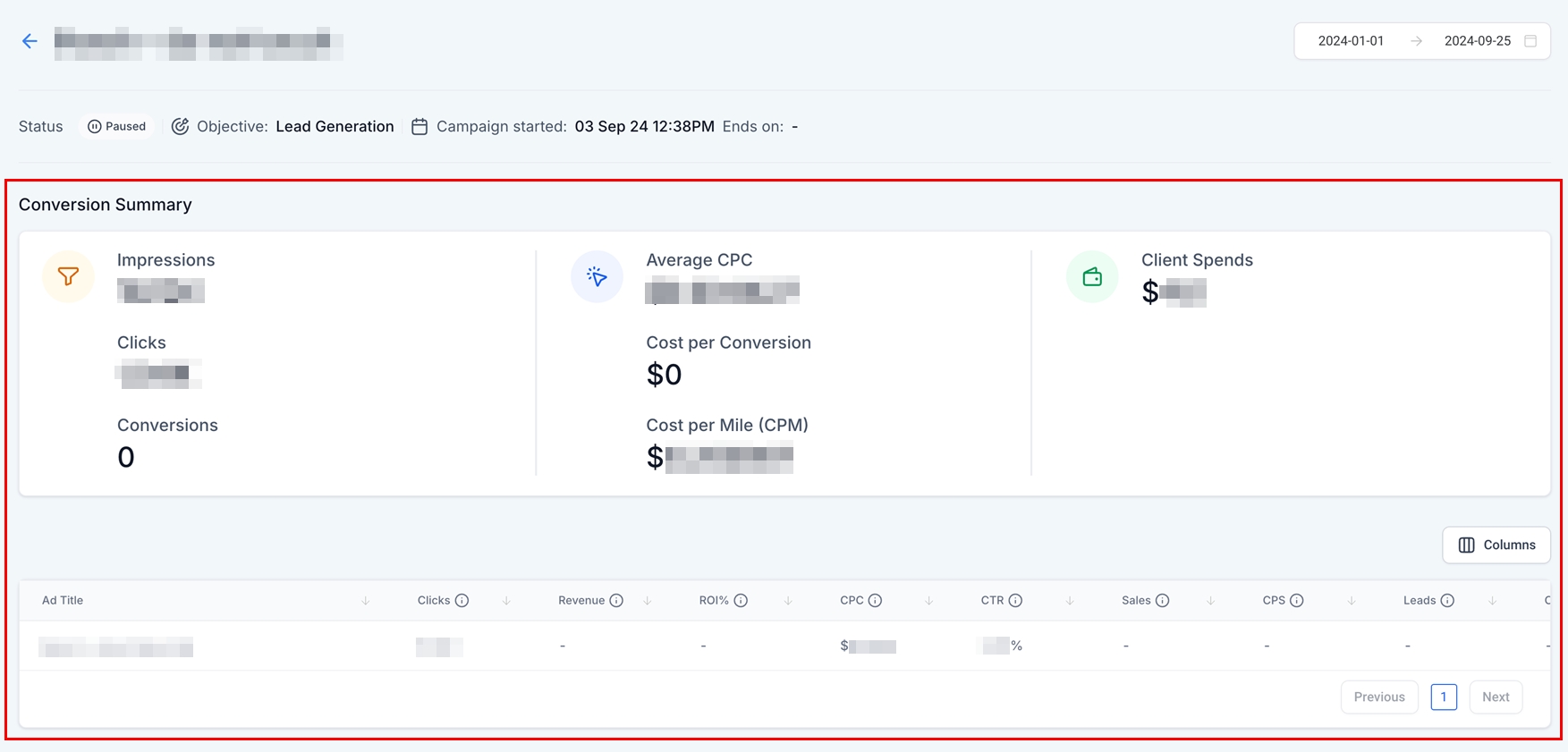
Task: Click the CTR column info icon
Action: 1015,601
